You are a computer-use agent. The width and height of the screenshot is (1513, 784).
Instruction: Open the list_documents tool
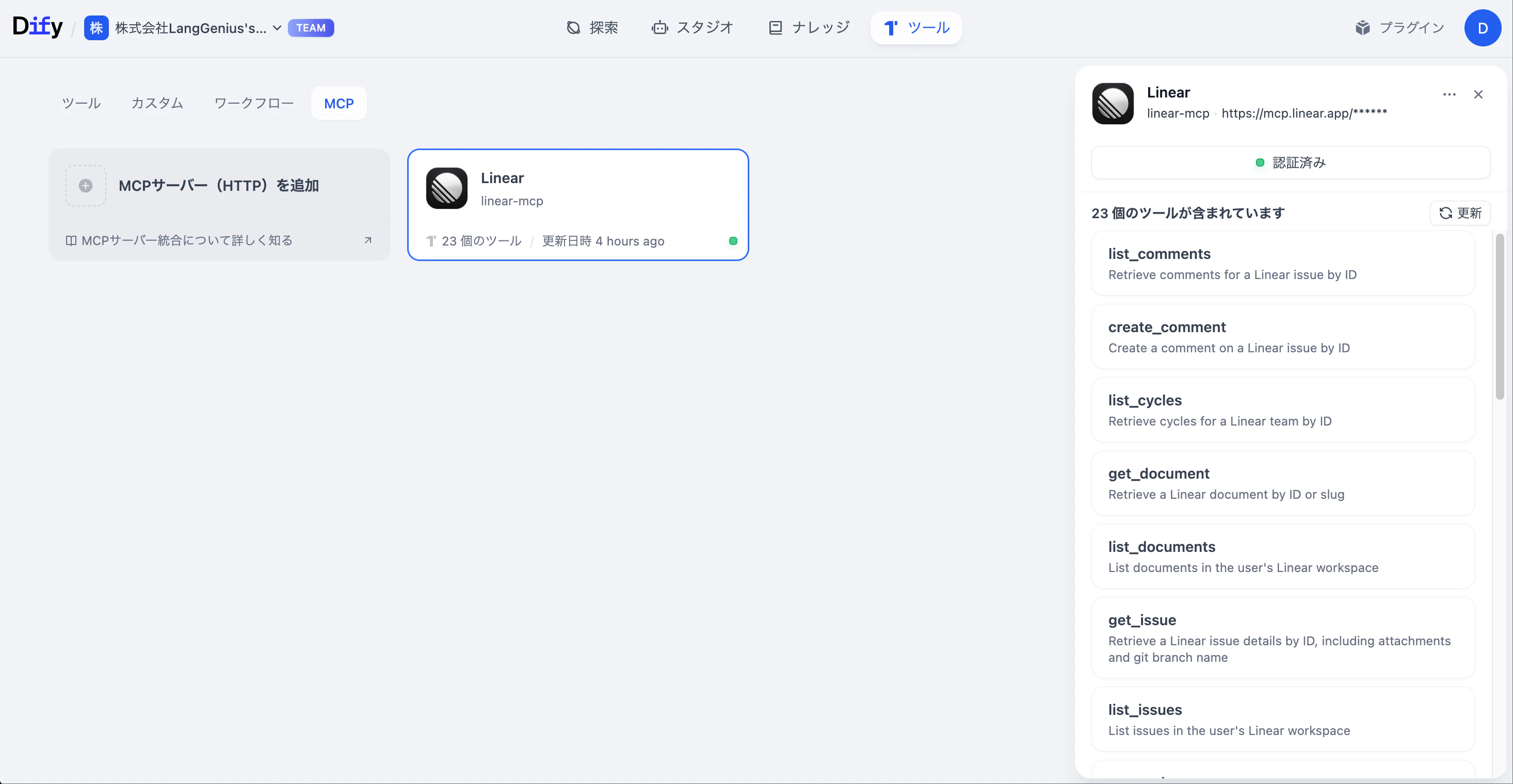point(1283,556)
